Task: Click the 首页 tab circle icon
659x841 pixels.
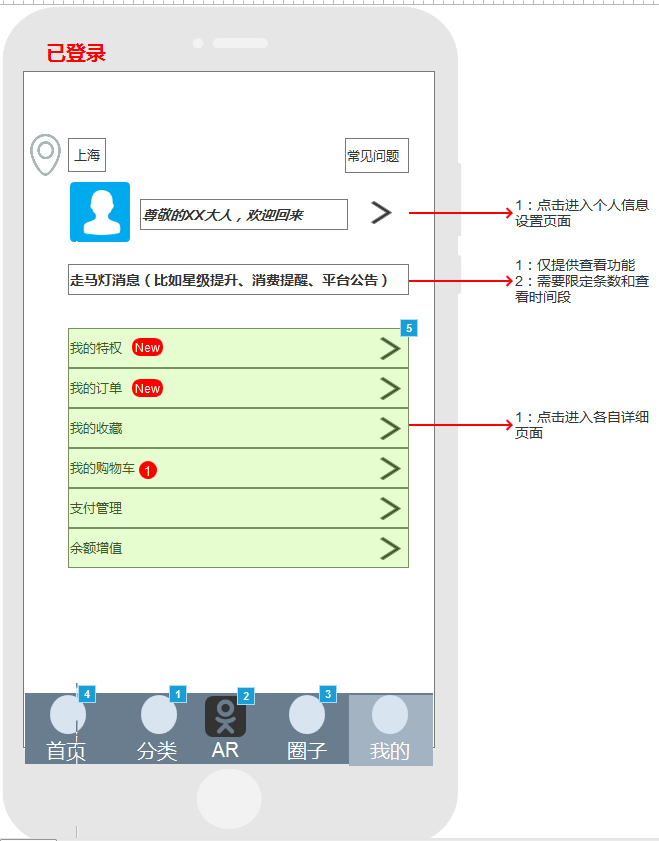Action: [x=67, y=715]
